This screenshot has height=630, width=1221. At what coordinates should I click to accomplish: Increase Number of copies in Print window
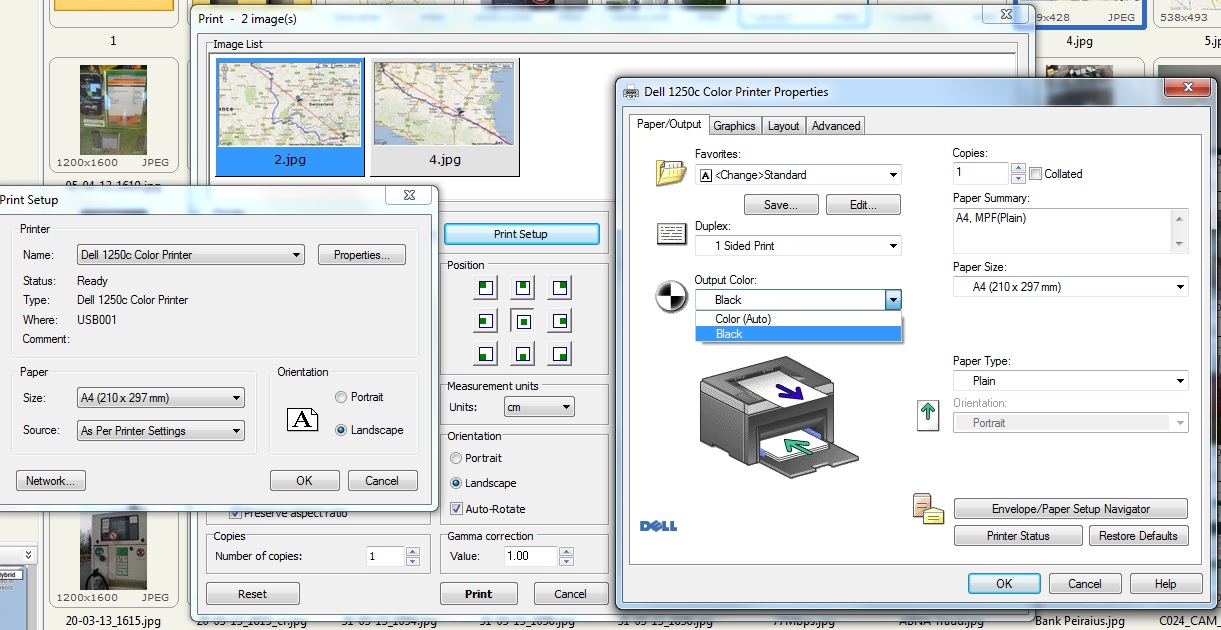coord(412,552)
